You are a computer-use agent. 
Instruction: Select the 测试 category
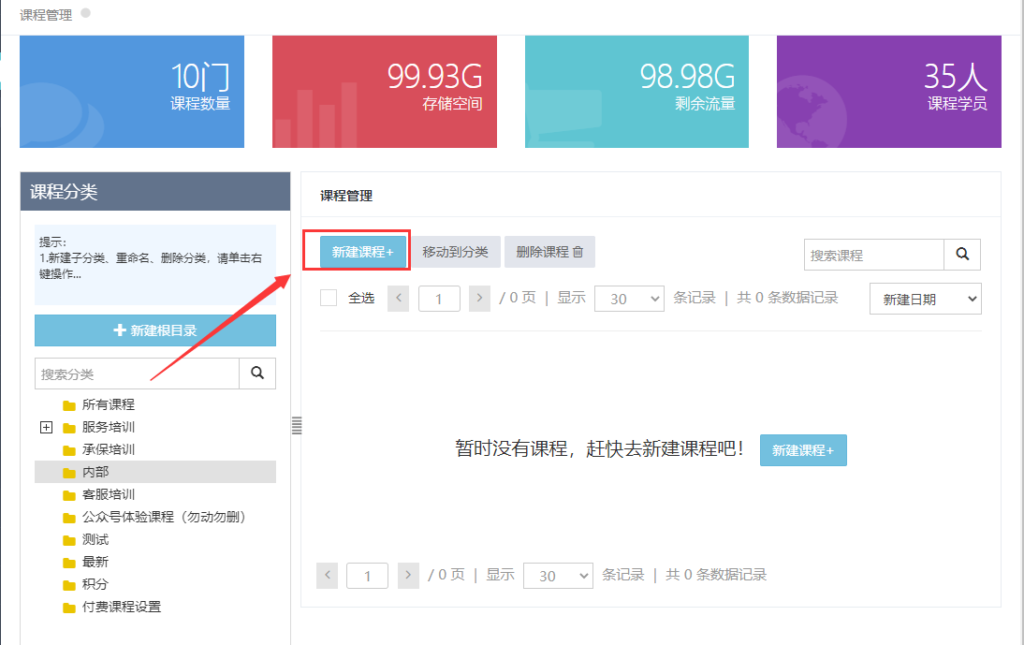(95, 539)
